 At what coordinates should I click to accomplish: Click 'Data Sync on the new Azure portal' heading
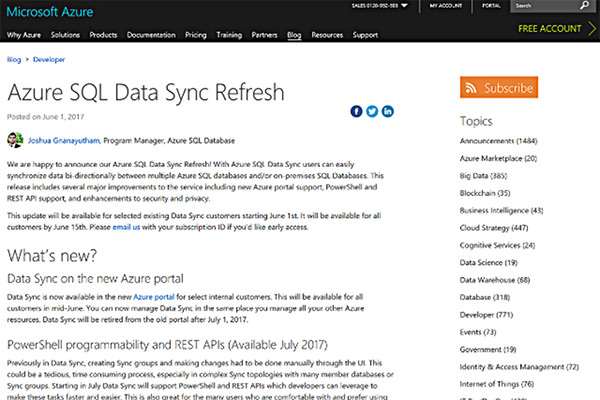point(95,279)
